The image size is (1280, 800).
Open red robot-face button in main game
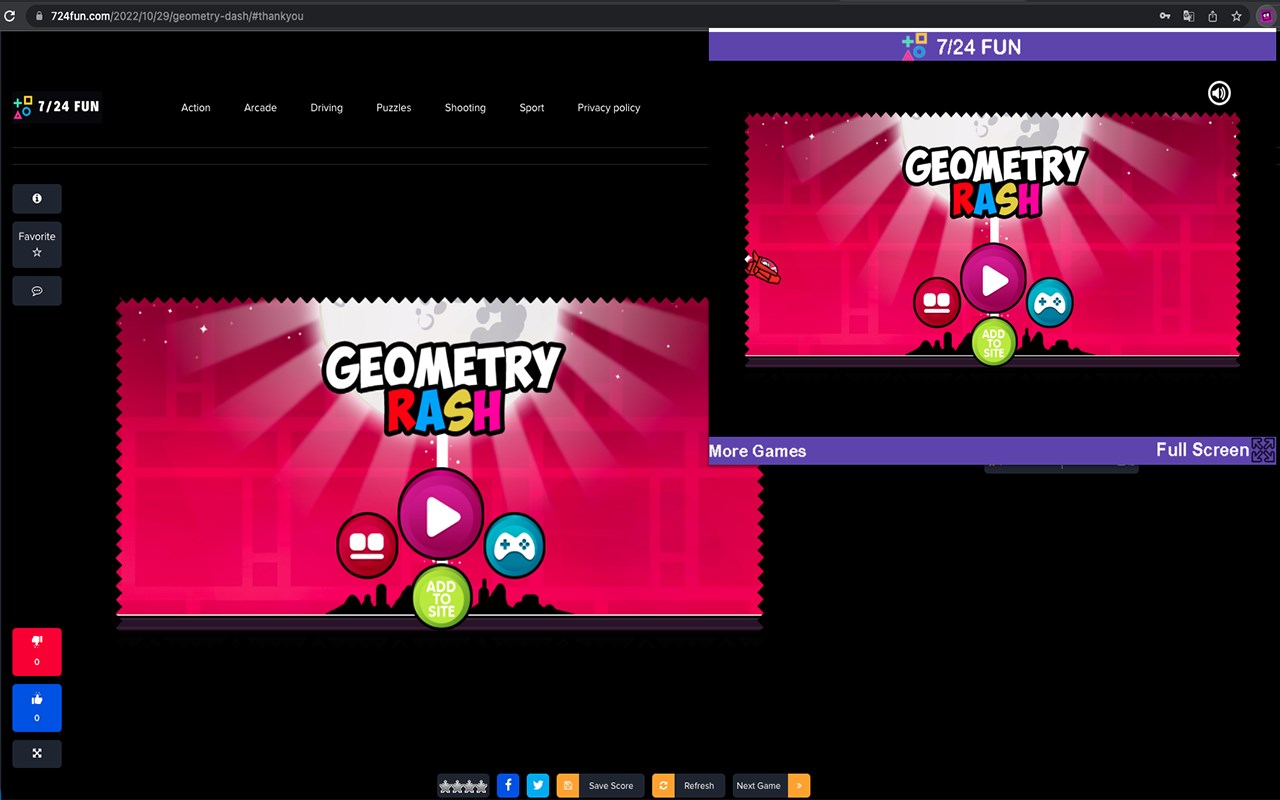click(x=367, y=545)
